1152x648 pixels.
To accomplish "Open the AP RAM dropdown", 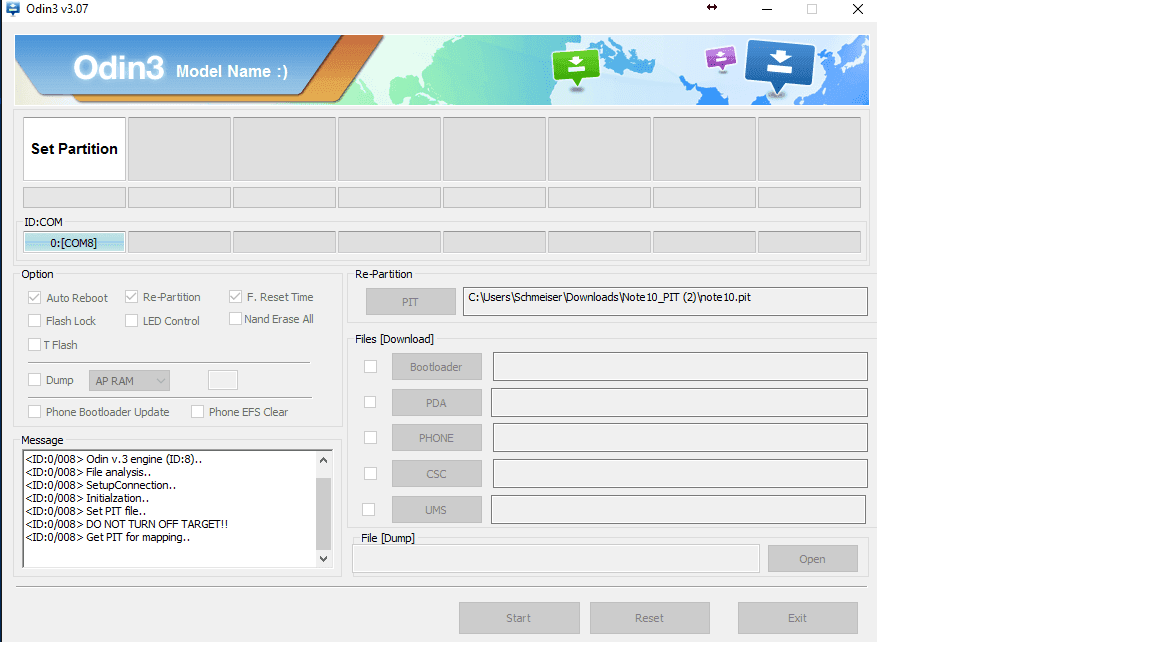I will click(x=129, y=381).
